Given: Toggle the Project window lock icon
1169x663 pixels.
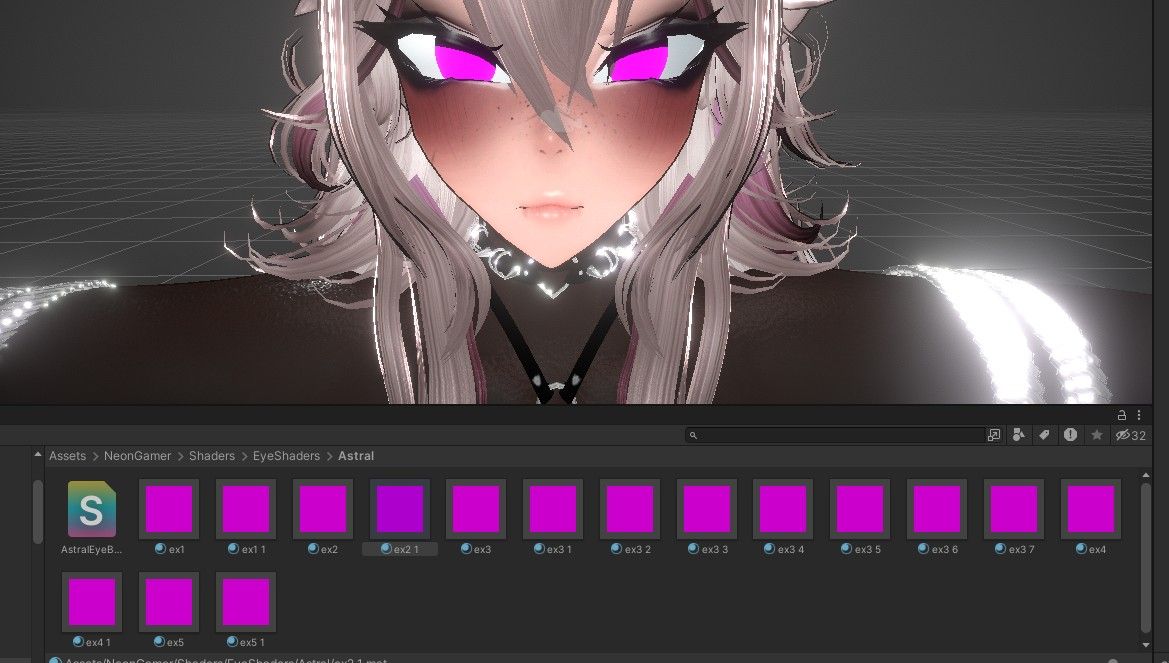Looking at the screenshot, I should (x=1121, y=415).
